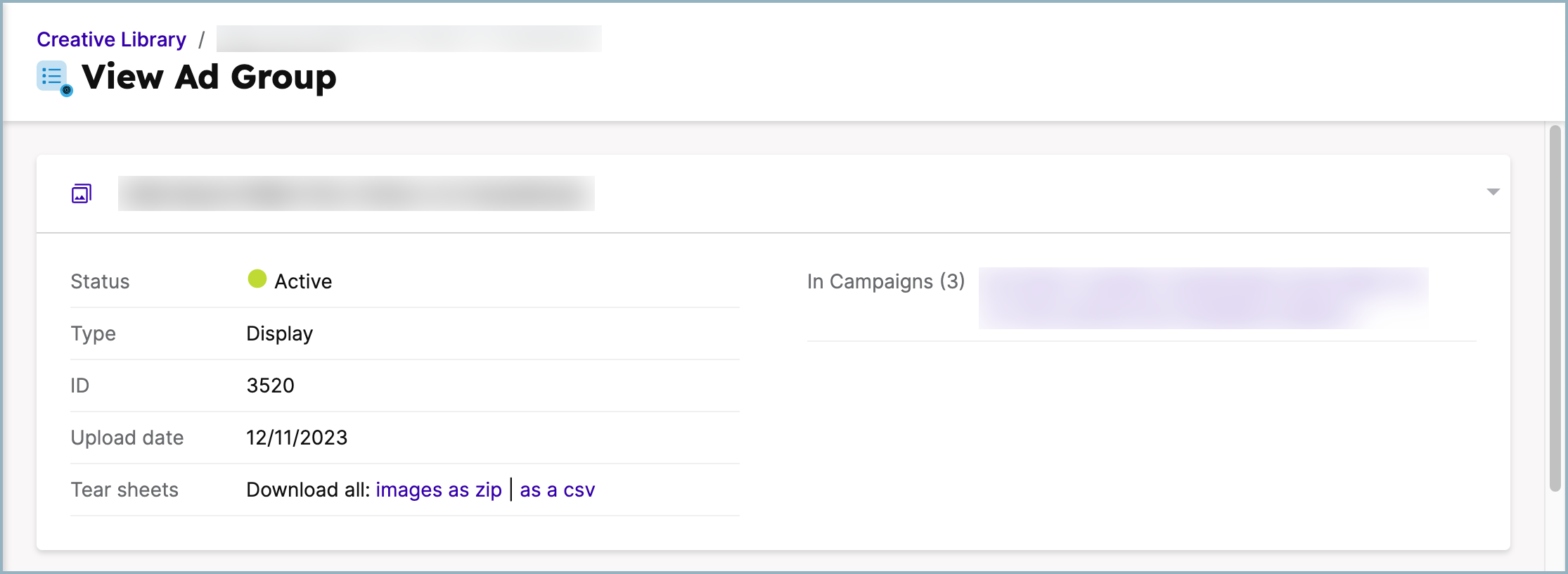Download tear sheets via as a csv link

557,490
